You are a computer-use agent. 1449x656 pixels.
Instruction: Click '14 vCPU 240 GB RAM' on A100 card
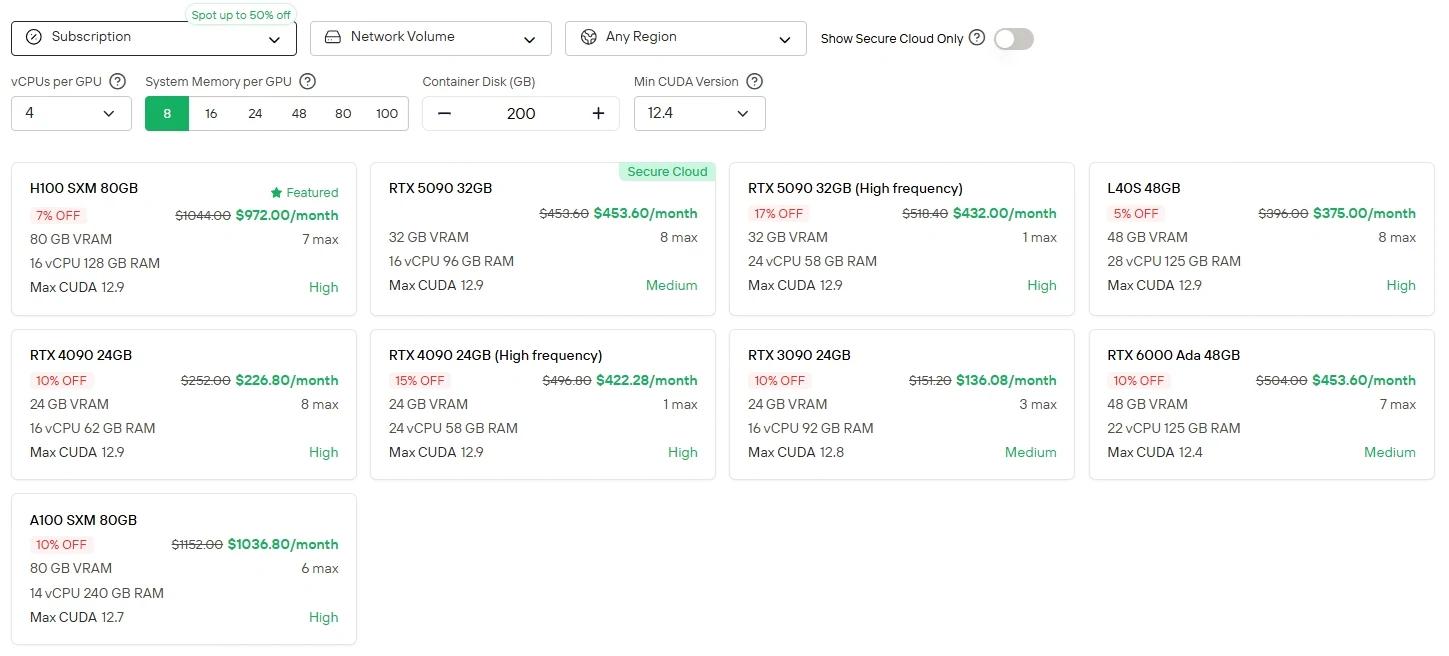click(x=97, y=593)
